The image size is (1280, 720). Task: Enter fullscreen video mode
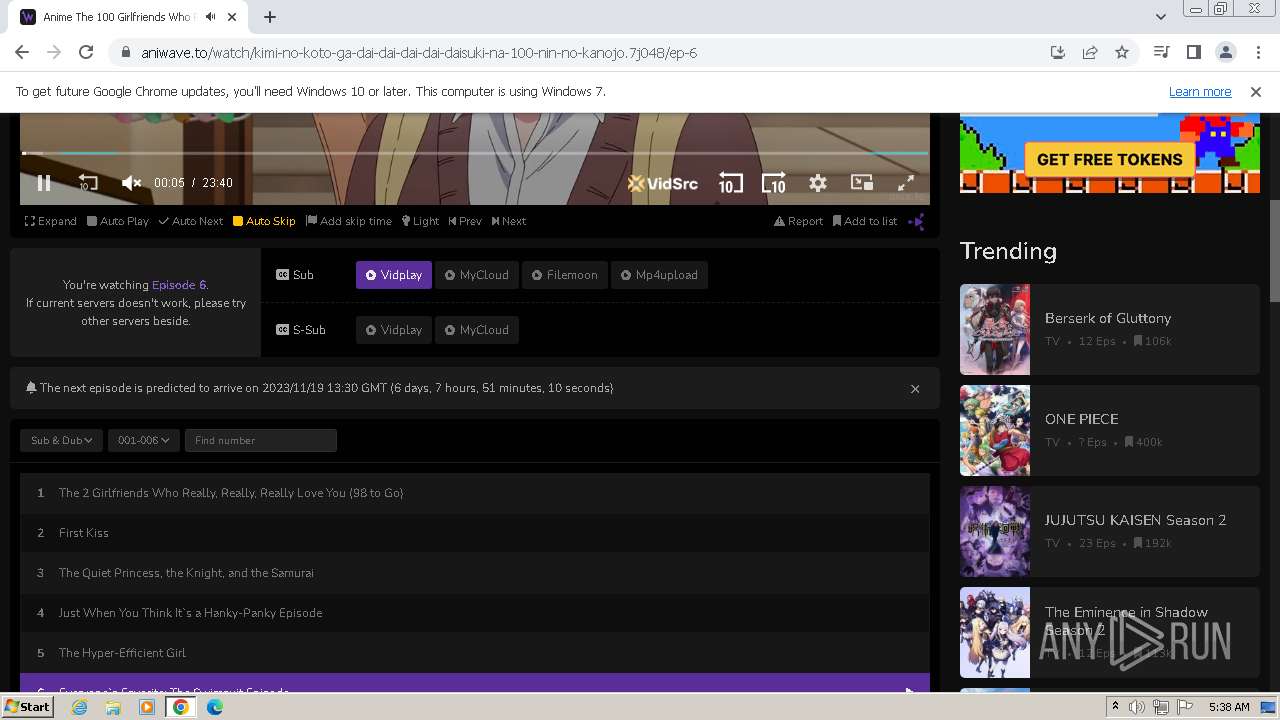pyautogui.click(x=905, y=183)
